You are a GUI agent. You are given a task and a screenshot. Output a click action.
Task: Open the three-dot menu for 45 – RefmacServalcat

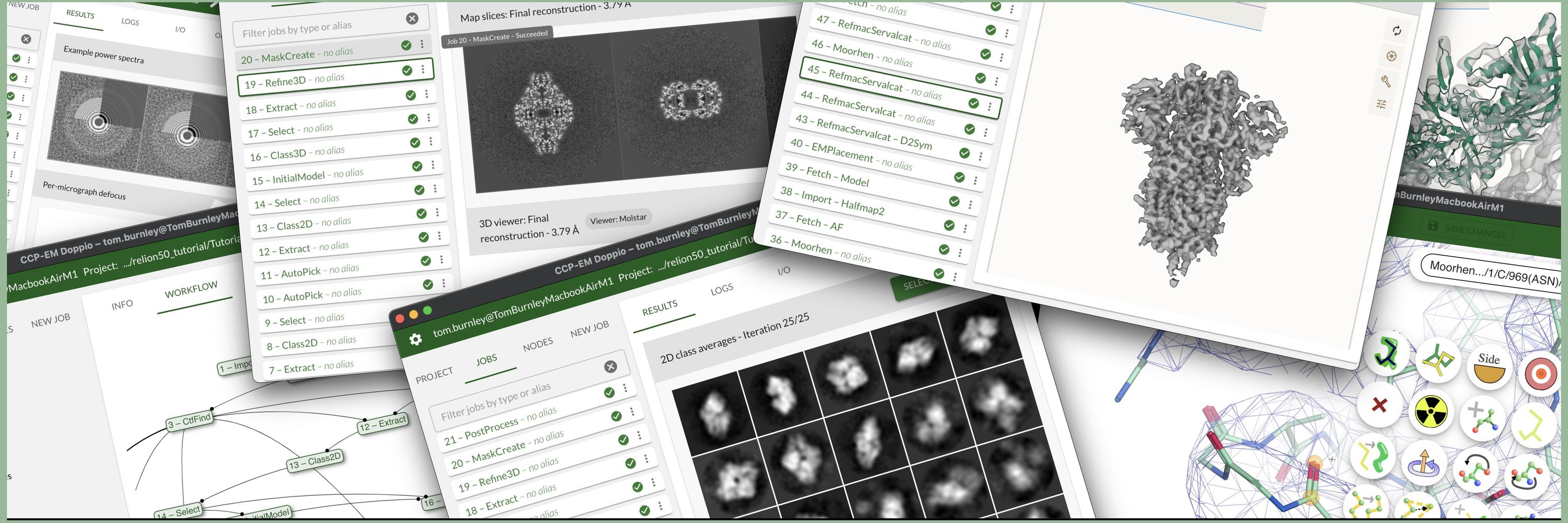tap(990, 107)
